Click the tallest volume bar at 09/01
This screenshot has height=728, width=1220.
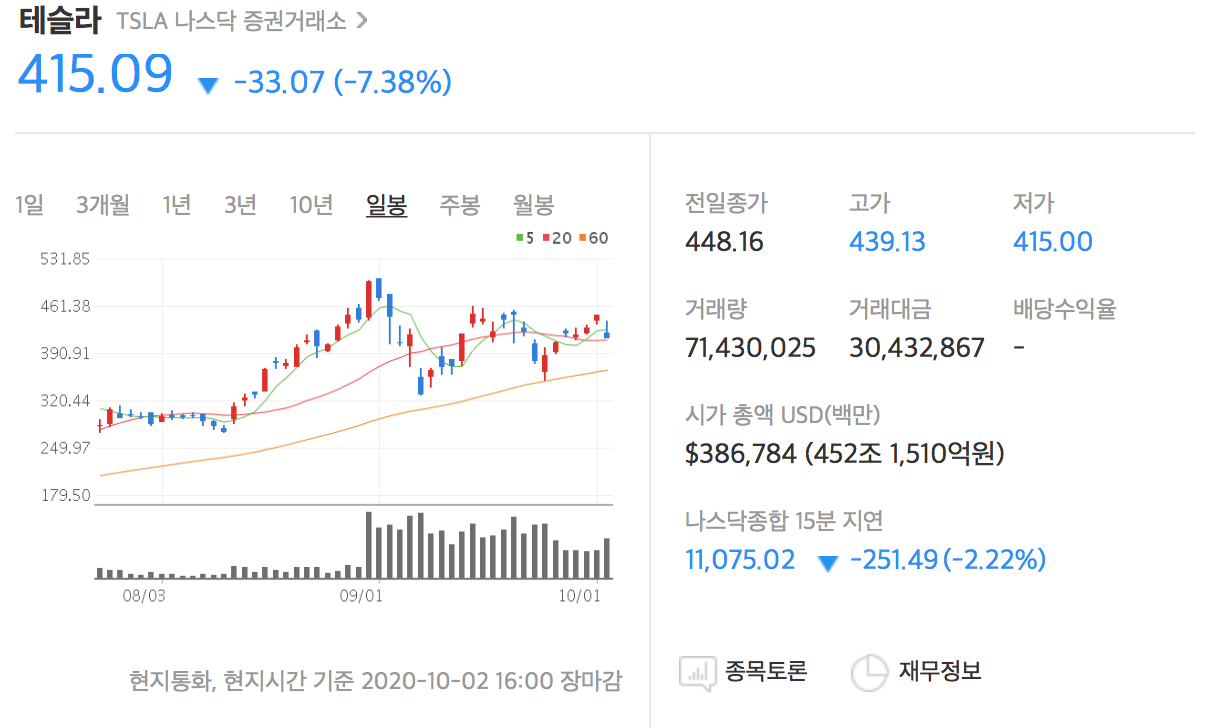pyautogui.click(x=369, y=546)
